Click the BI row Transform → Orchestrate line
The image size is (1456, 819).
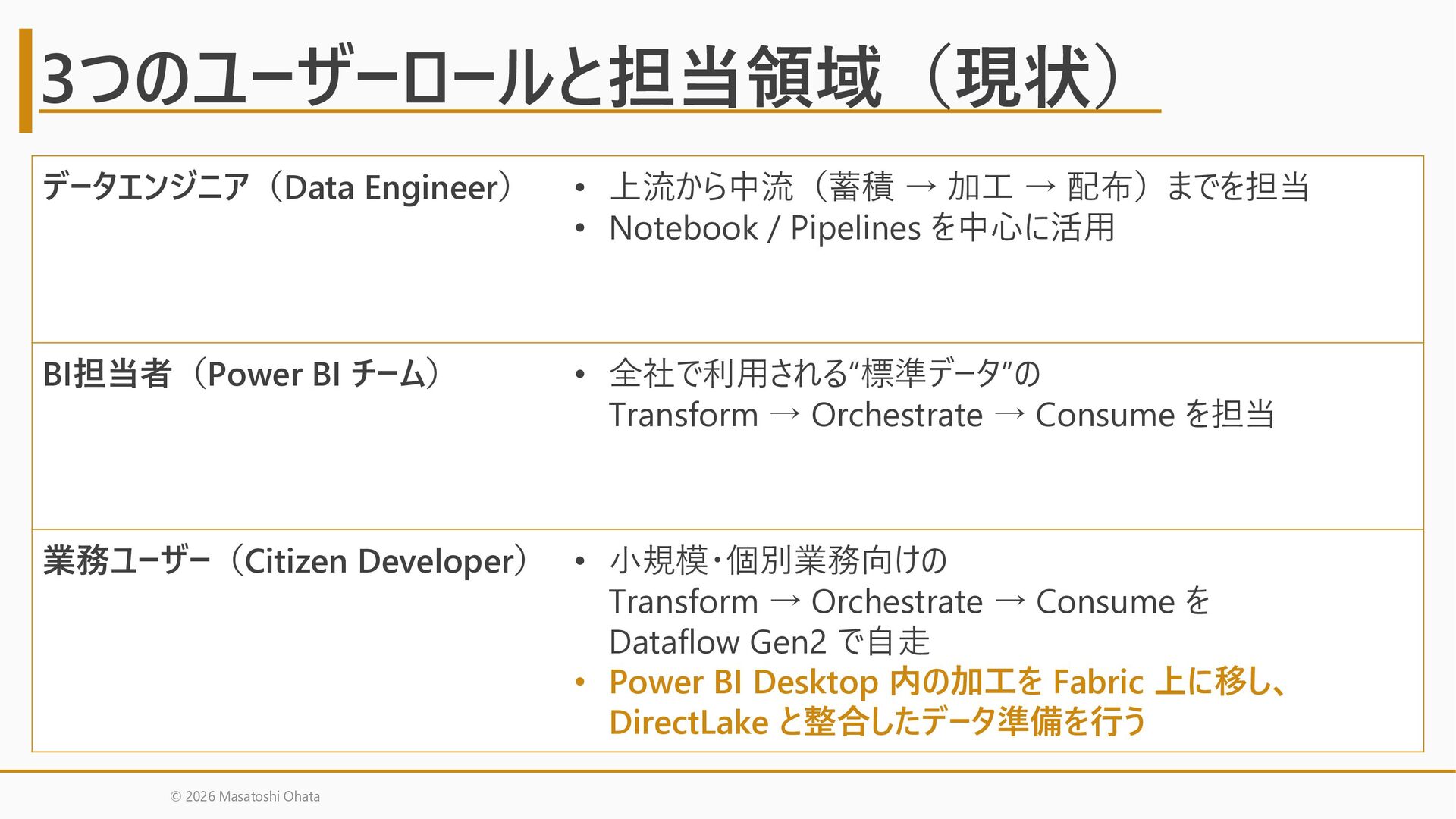point(941,415)
